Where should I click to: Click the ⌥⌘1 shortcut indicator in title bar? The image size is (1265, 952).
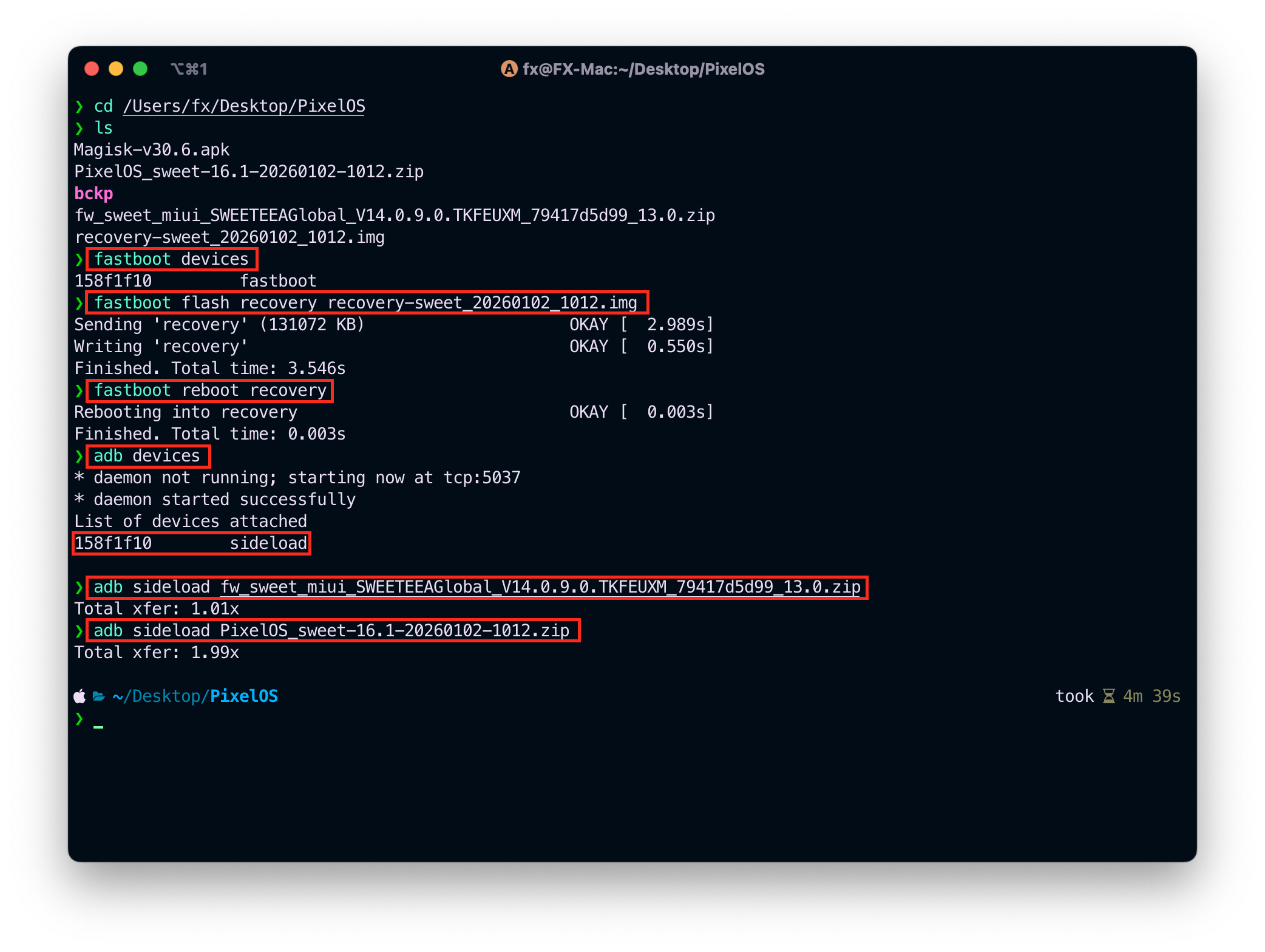click(x=189, y=69)
